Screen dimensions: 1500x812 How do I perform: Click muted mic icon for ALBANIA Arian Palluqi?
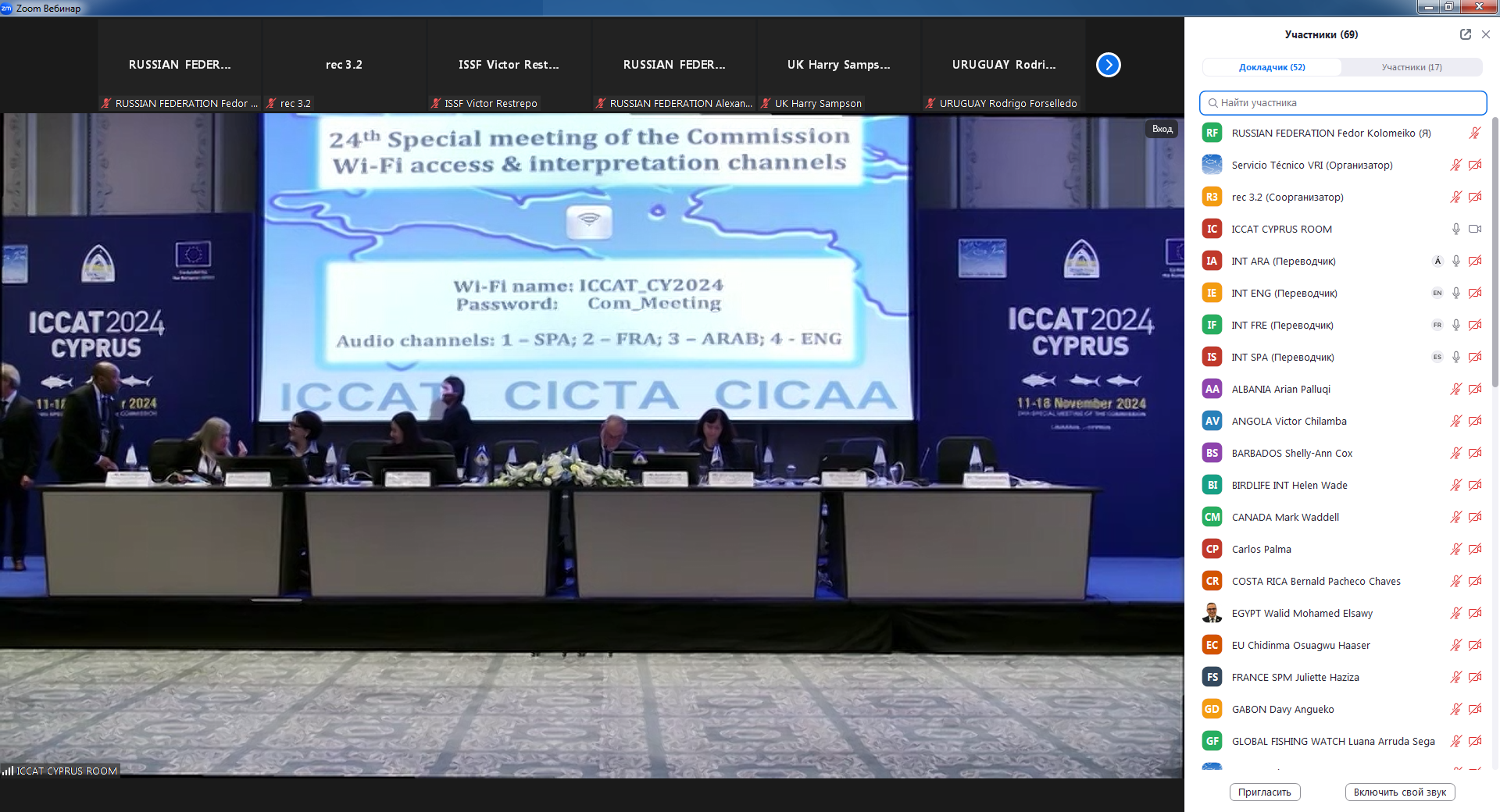(1455, 389)
